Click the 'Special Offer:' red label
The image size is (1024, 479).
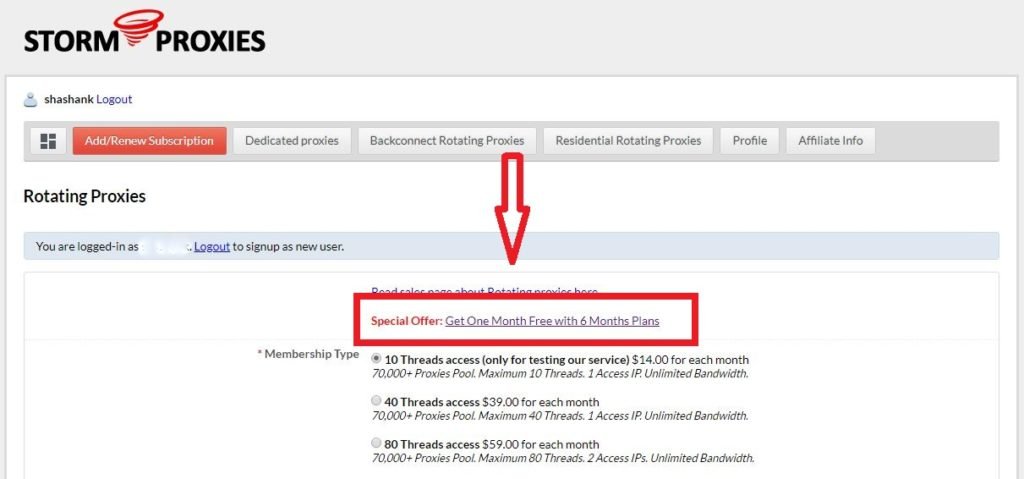(x=407, y=321)
